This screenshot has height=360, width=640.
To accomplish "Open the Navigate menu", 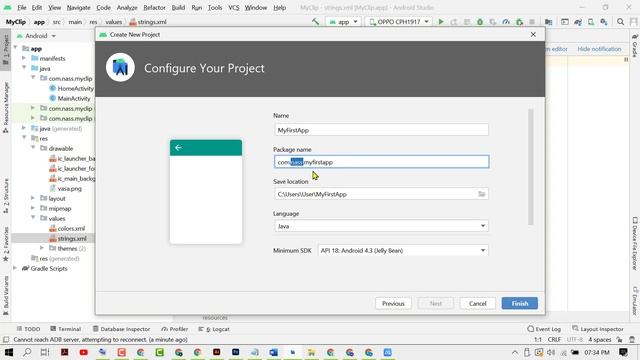I will (78, 7).
